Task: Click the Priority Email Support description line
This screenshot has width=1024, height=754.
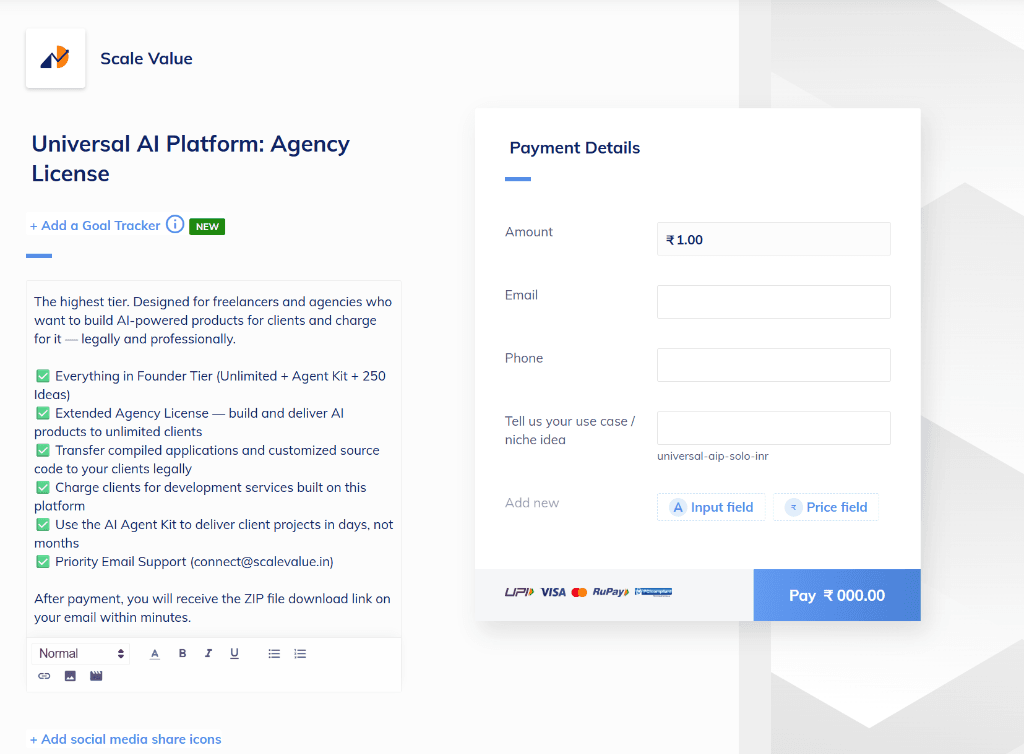Action: tap(184, 561)
